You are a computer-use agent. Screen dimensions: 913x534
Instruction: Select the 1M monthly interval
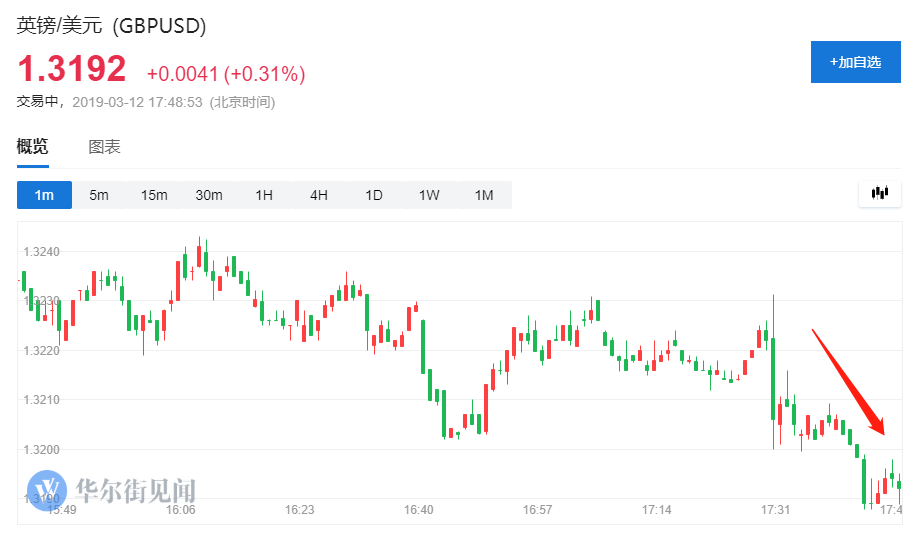click(484, 195)
